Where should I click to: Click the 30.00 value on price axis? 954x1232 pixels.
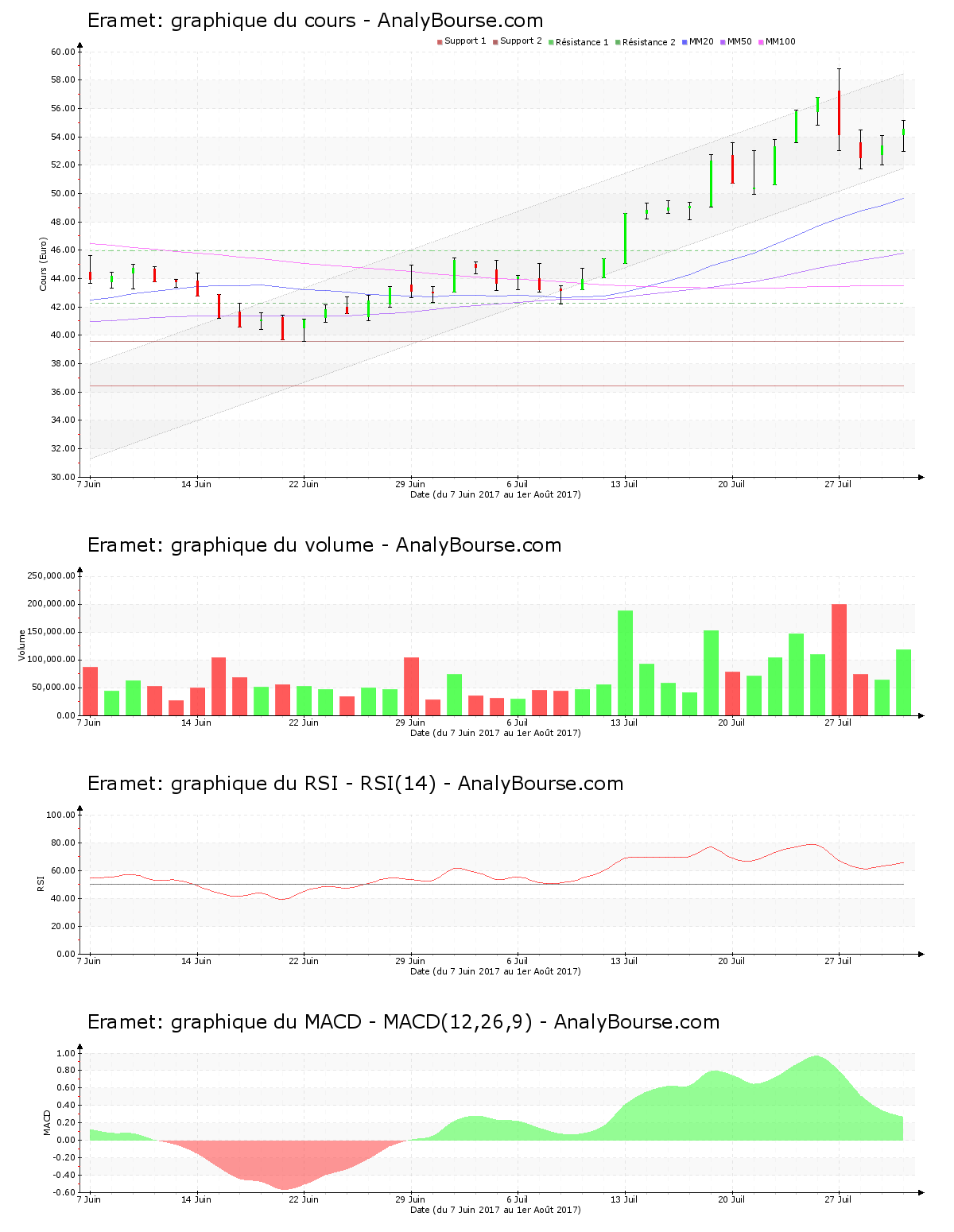tap(63, 477)
